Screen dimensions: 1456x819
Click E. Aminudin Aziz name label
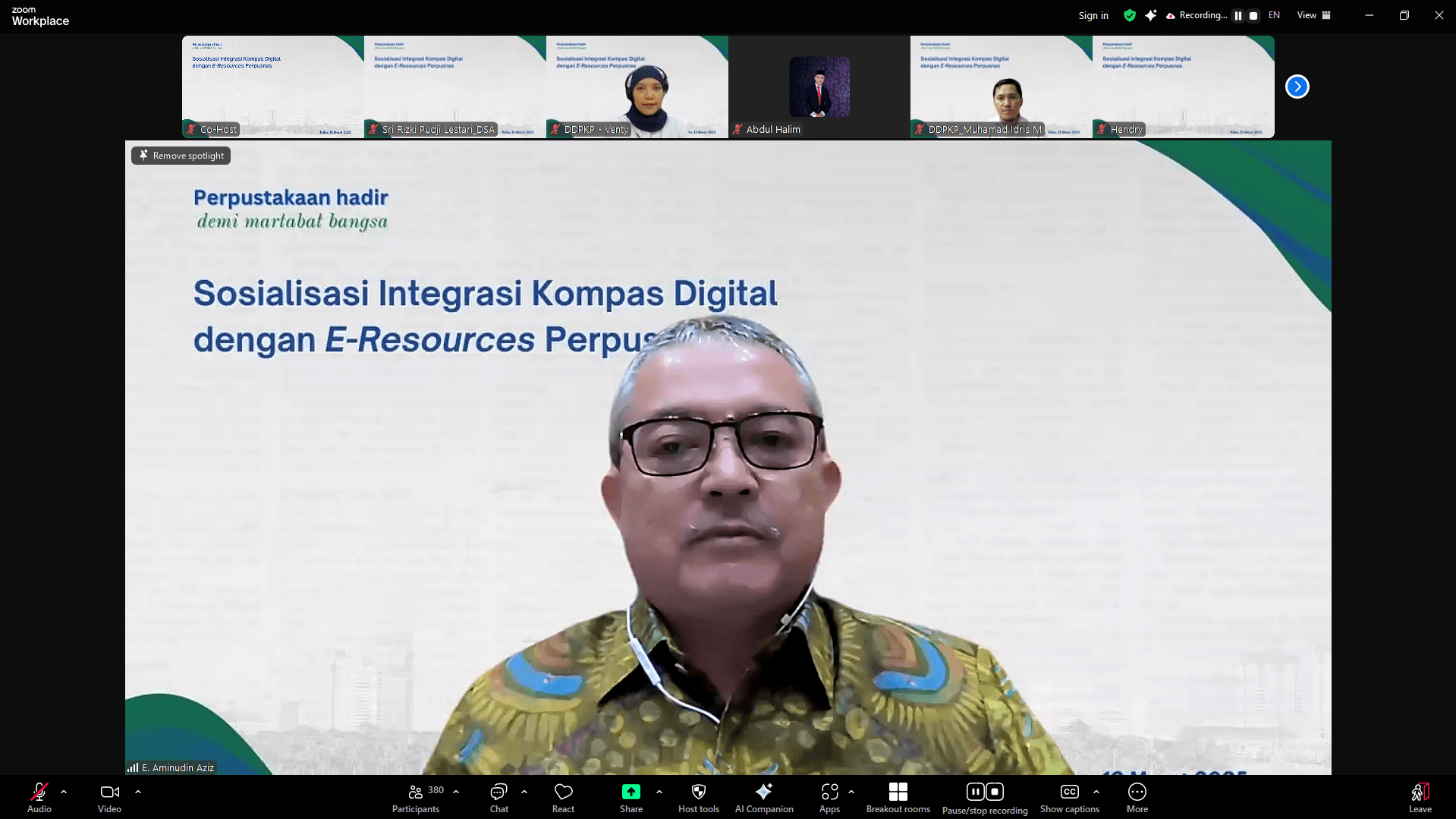178,767
